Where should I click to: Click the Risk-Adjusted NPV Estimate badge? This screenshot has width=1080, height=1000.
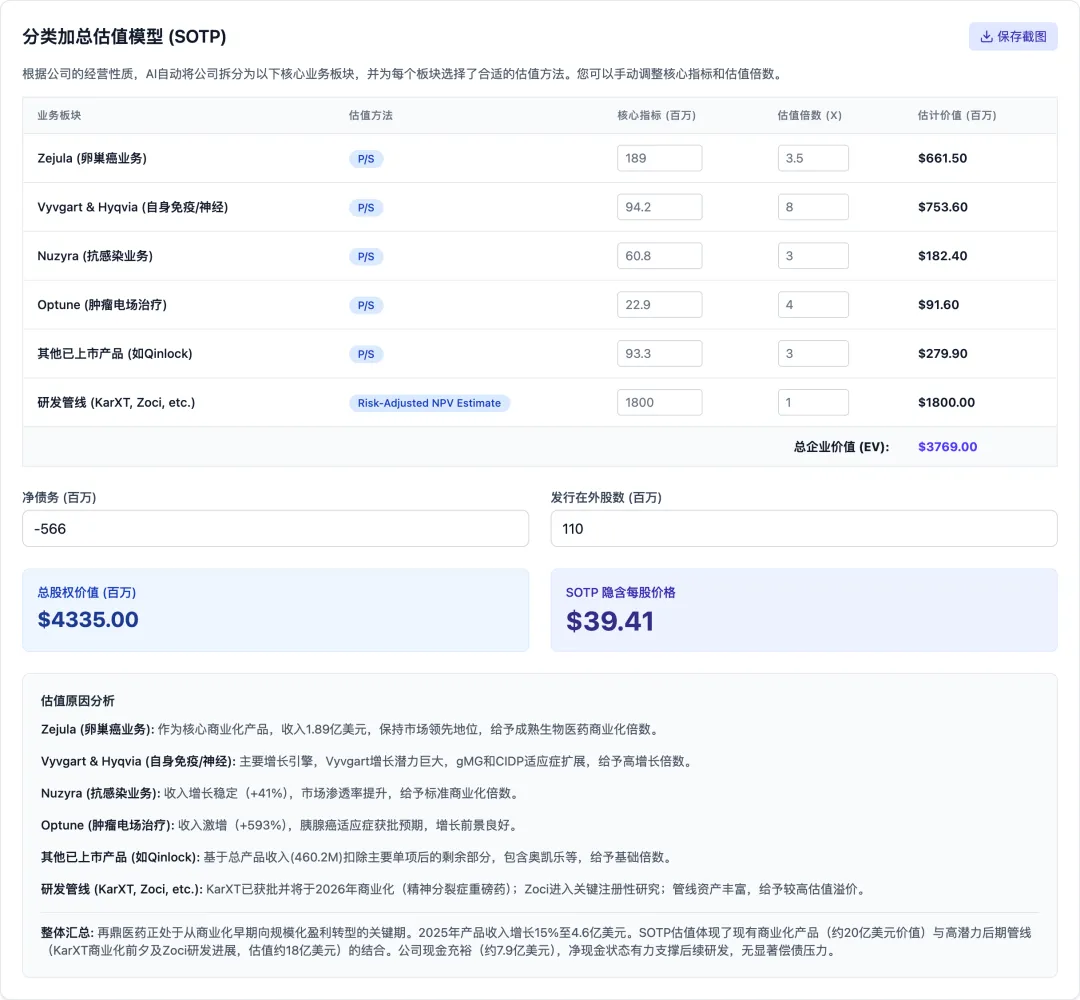[x=429, y=403]
